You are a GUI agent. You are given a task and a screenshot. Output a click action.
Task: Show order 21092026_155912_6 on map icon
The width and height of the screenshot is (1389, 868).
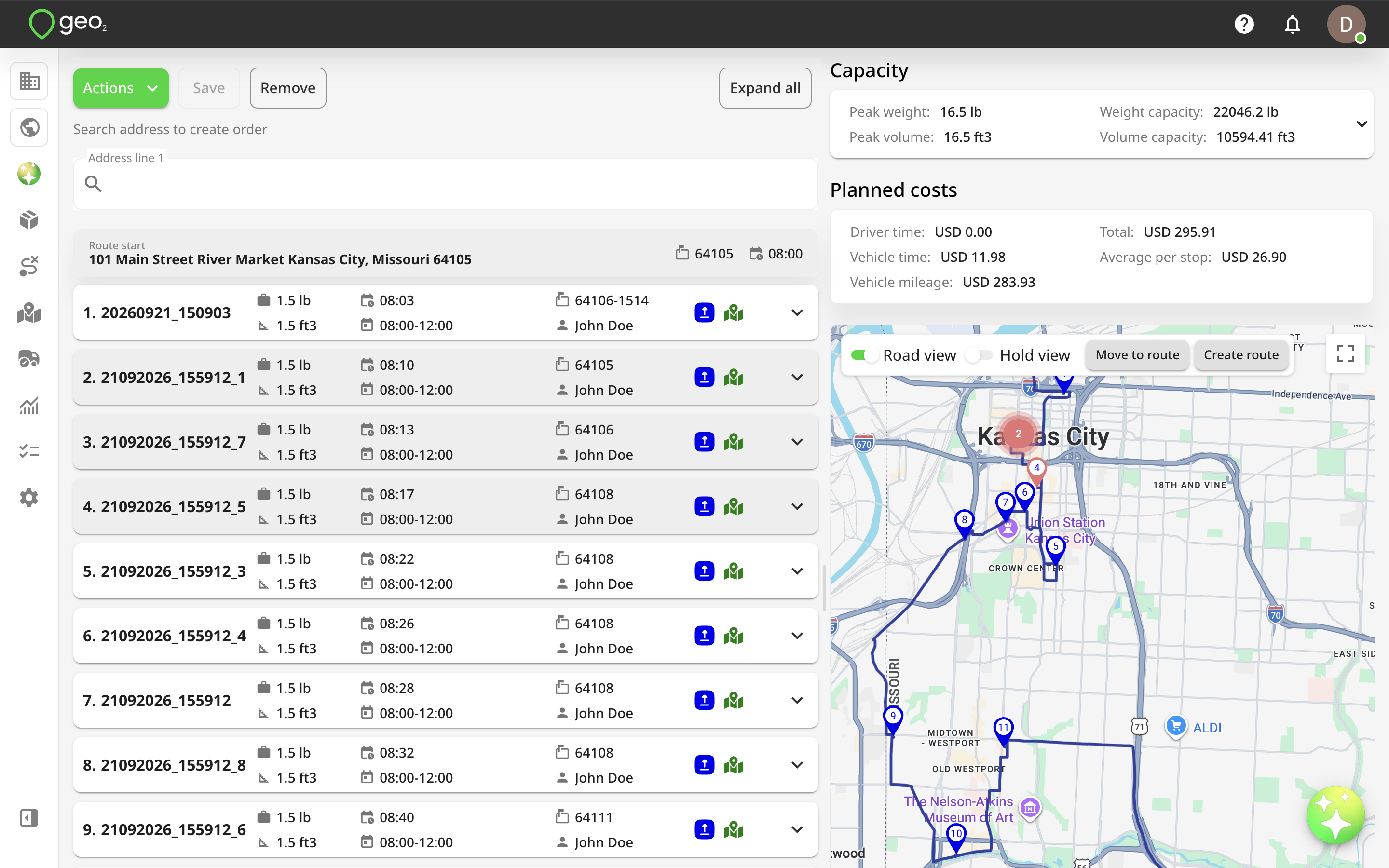(734, 829)
